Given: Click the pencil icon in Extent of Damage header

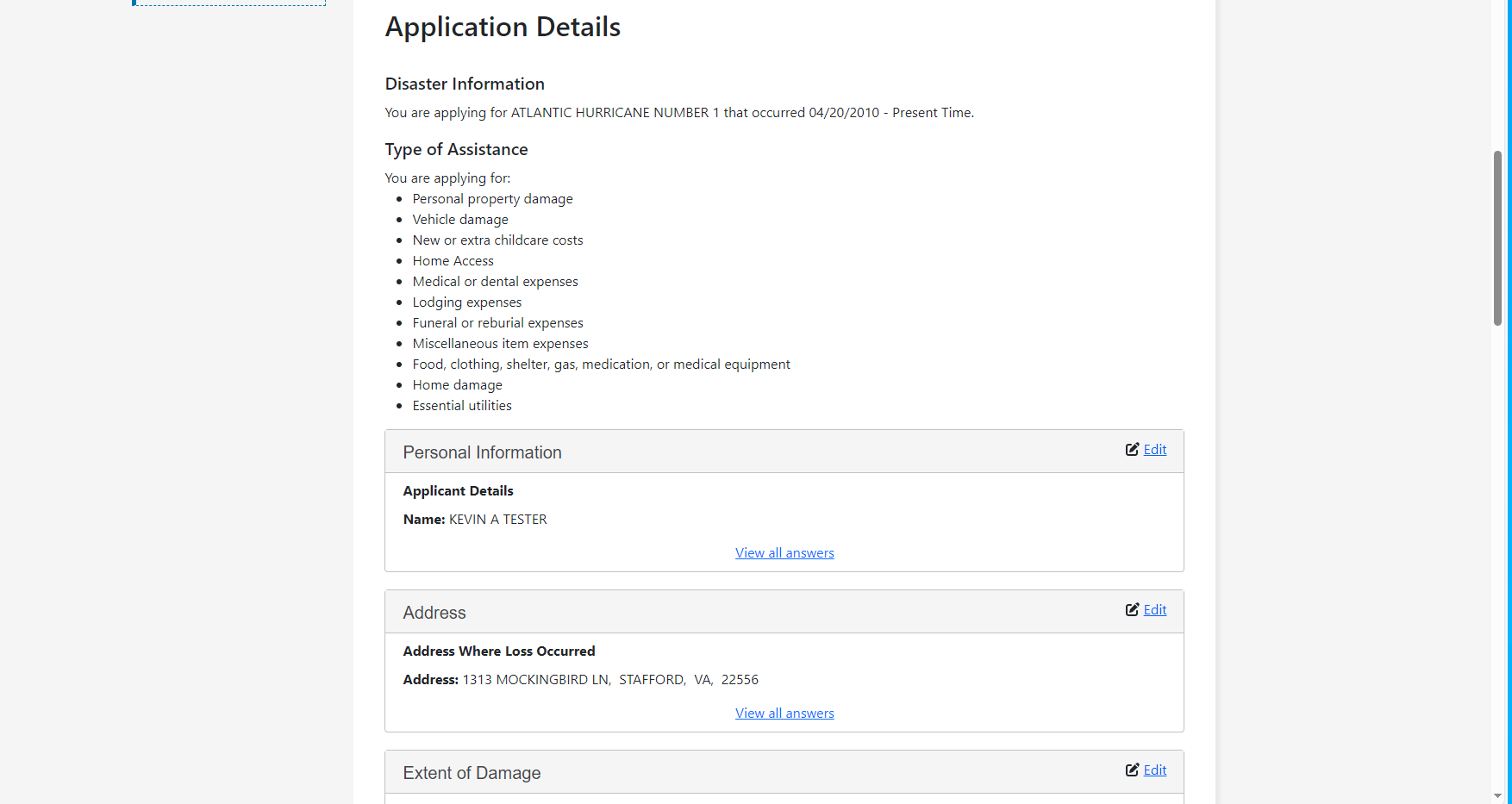Looking at the screenshot, I should click(1132, 770).
